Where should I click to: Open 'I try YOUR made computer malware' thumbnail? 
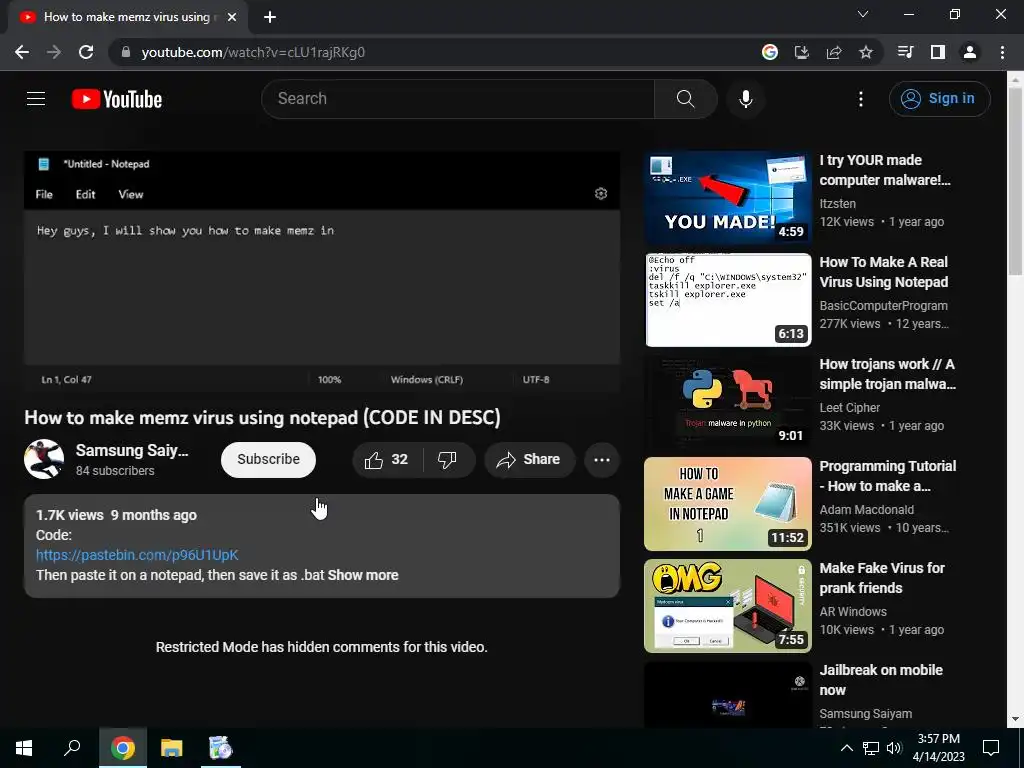click(x=728, y=198)
